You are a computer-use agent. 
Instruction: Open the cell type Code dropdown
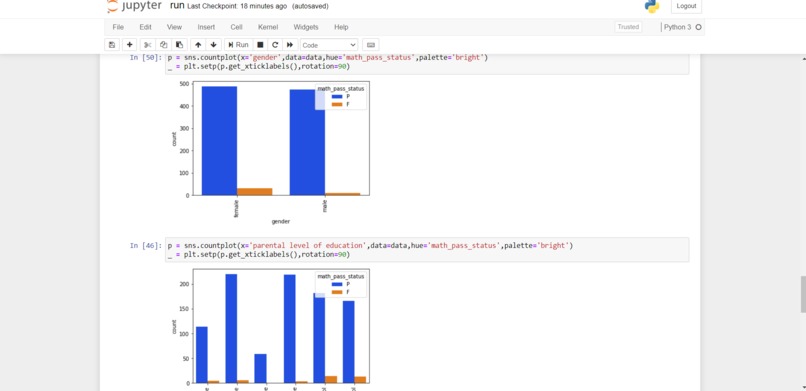(x=329, y=45)
